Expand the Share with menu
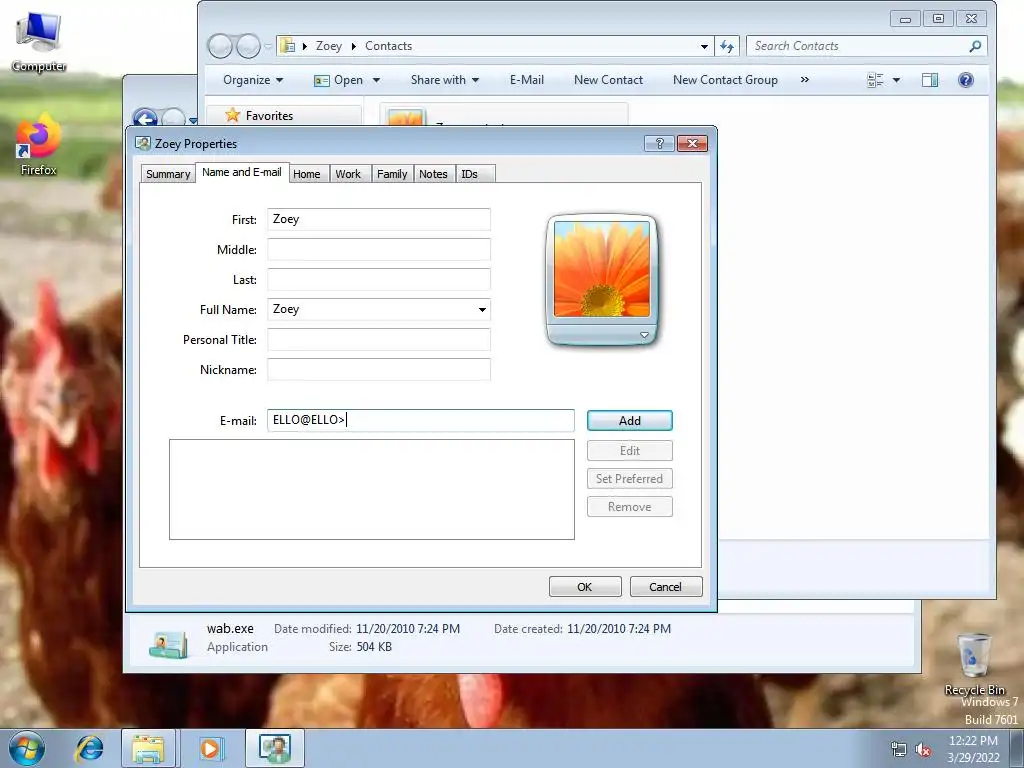This screenshot has height=768, width=1024. 445,80
